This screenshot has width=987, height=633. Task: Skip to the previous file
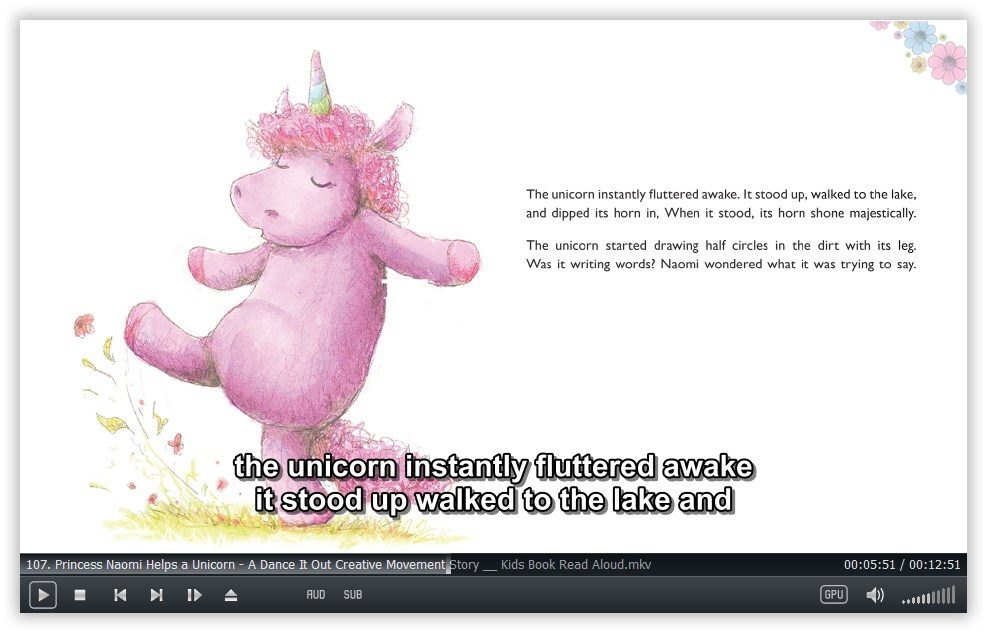(120, 595)
